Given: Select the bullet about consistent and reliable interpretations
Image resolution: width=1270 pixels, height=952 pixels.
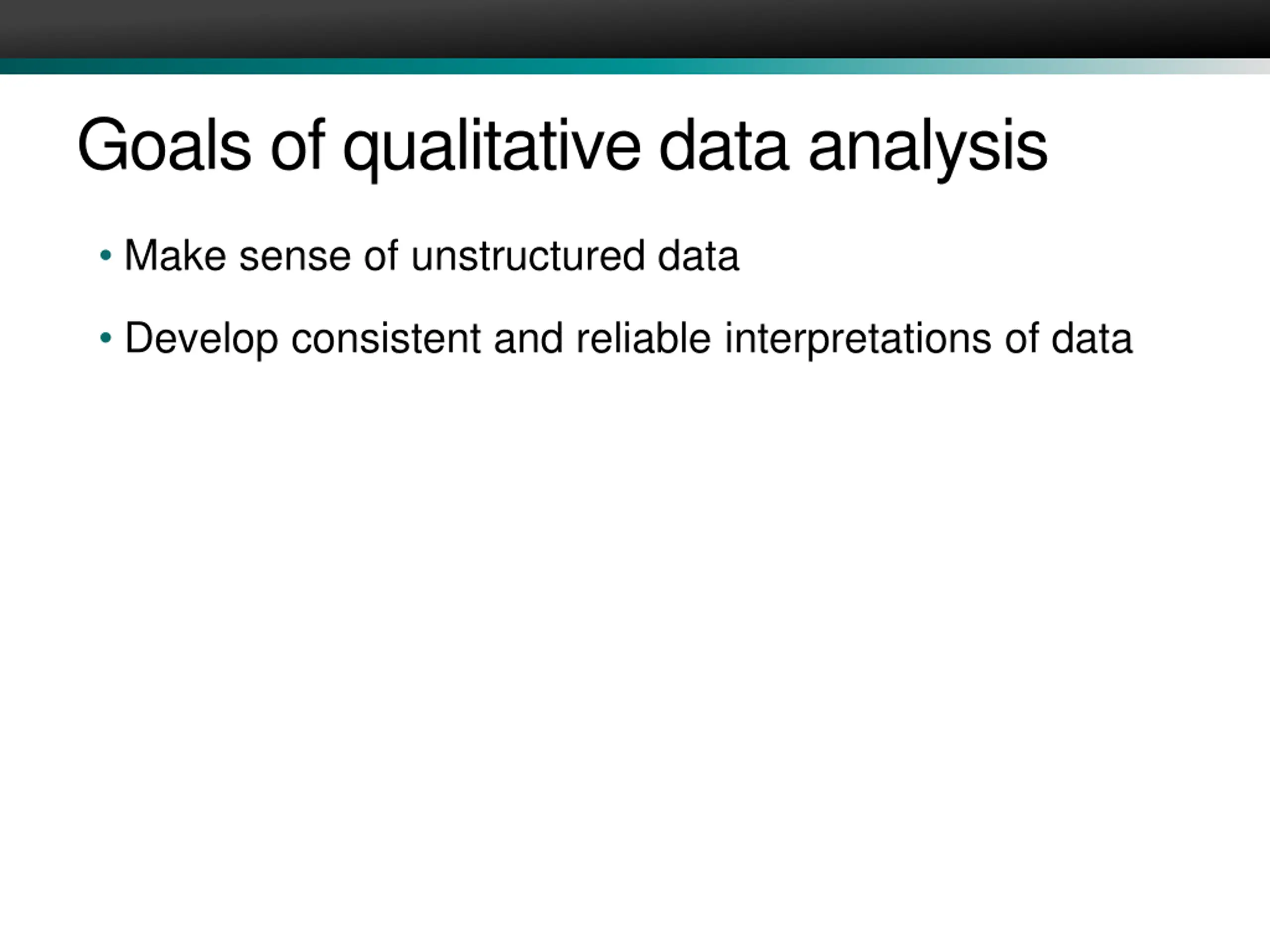Looking at the screenshot, I should [629, 340].
